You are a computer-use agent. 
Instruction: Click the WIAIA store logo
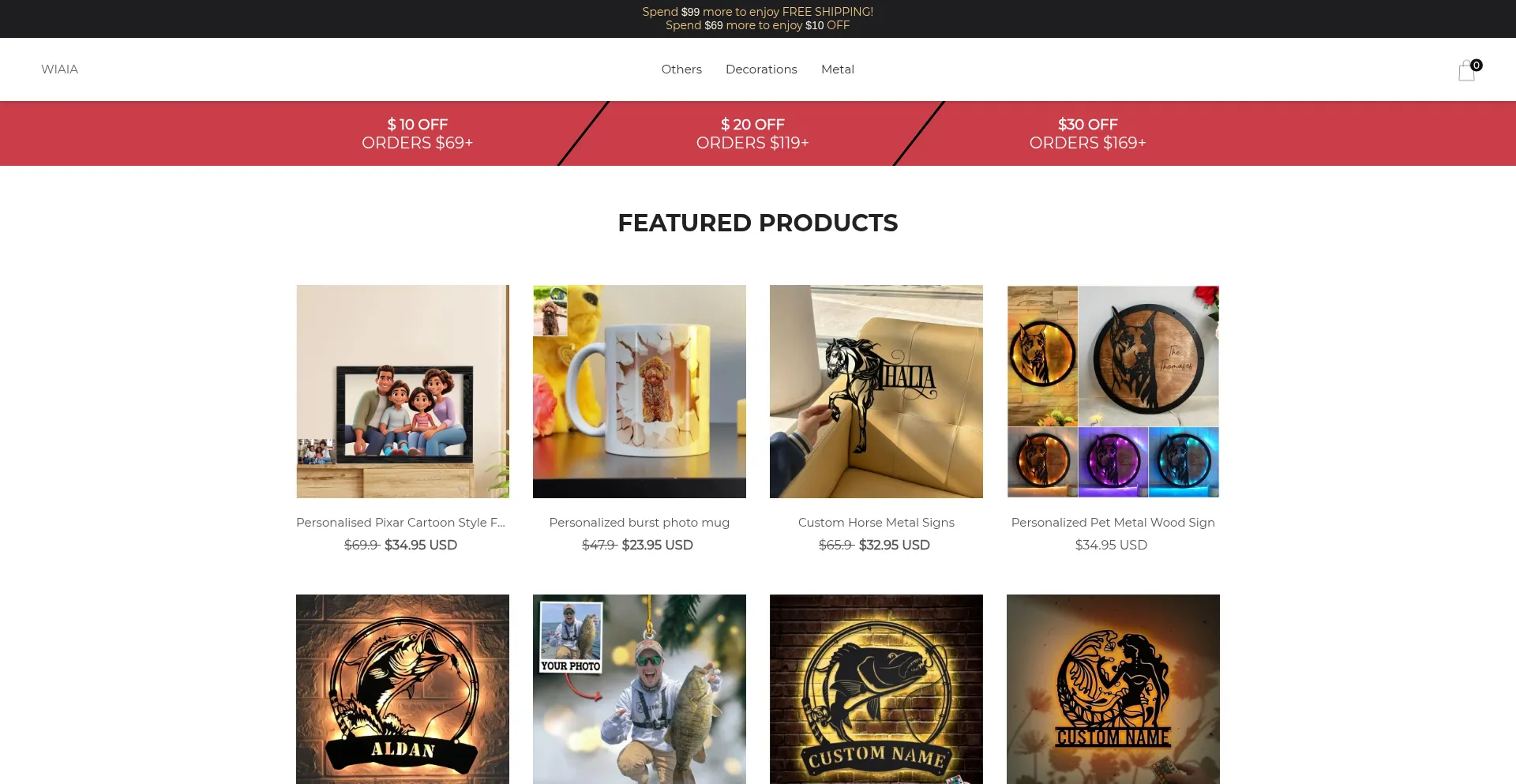pos(59,69)
